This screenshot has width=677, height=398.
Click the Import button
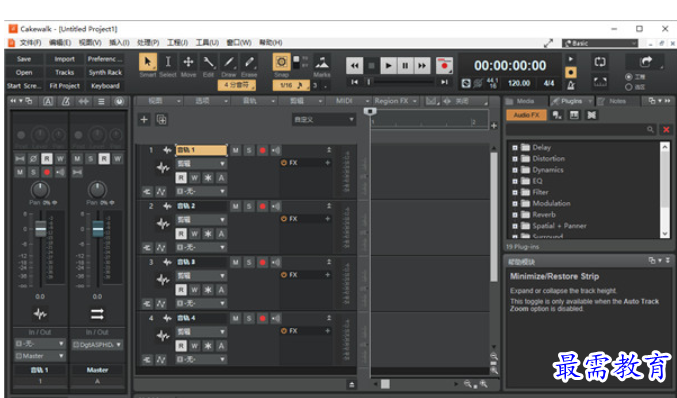click(65, 59)
